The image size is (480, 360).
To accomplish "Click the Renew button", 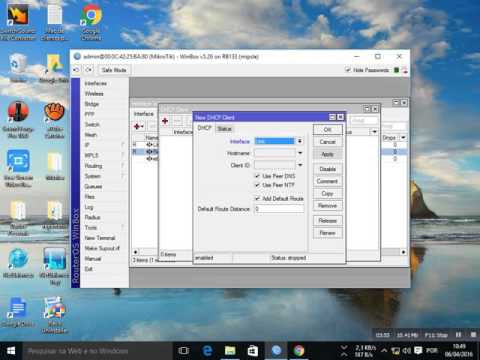I will coord(328,233).
